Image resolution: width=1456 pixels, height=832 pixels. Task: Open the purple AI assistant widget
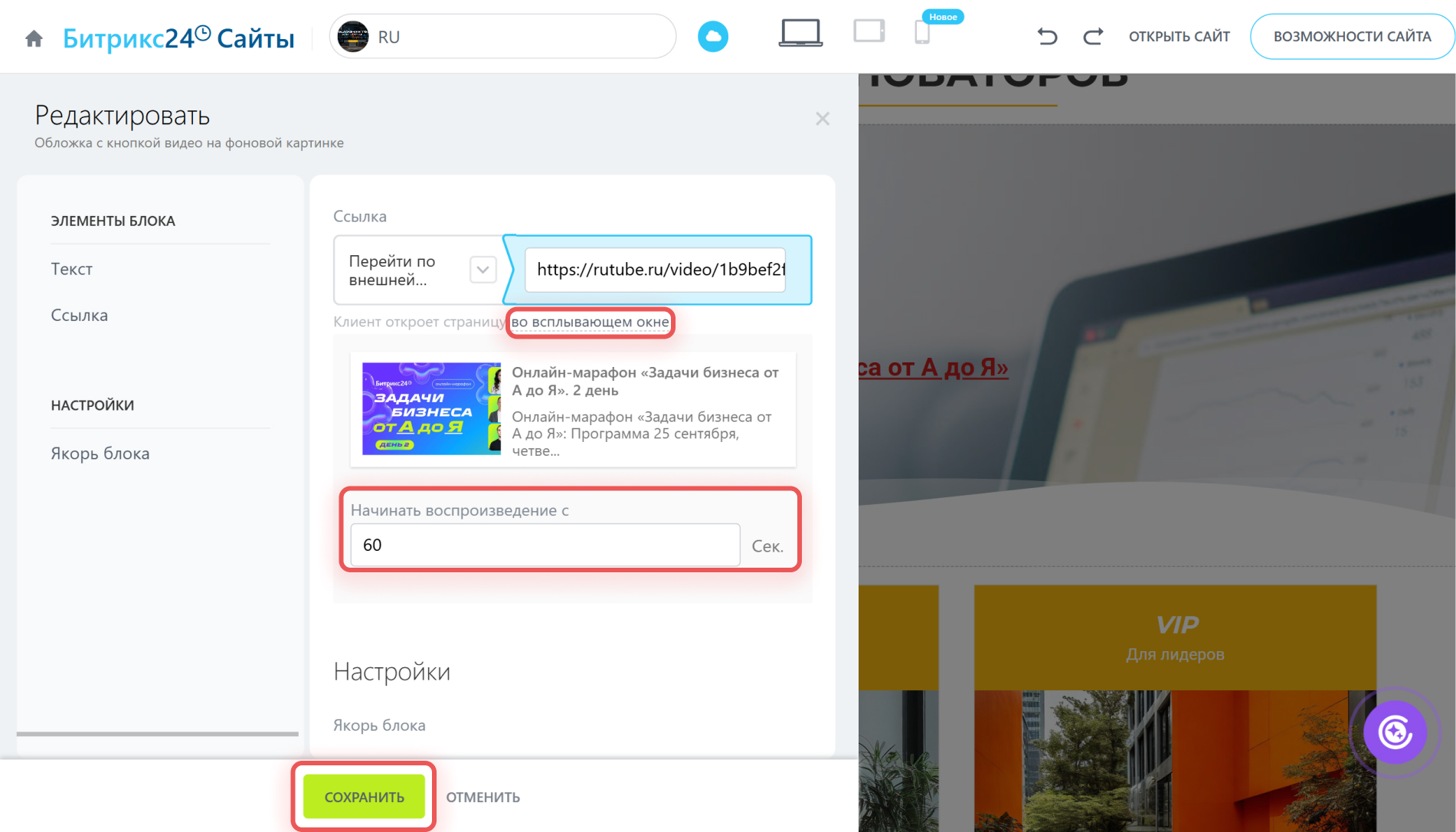(x=1394, y=732)
